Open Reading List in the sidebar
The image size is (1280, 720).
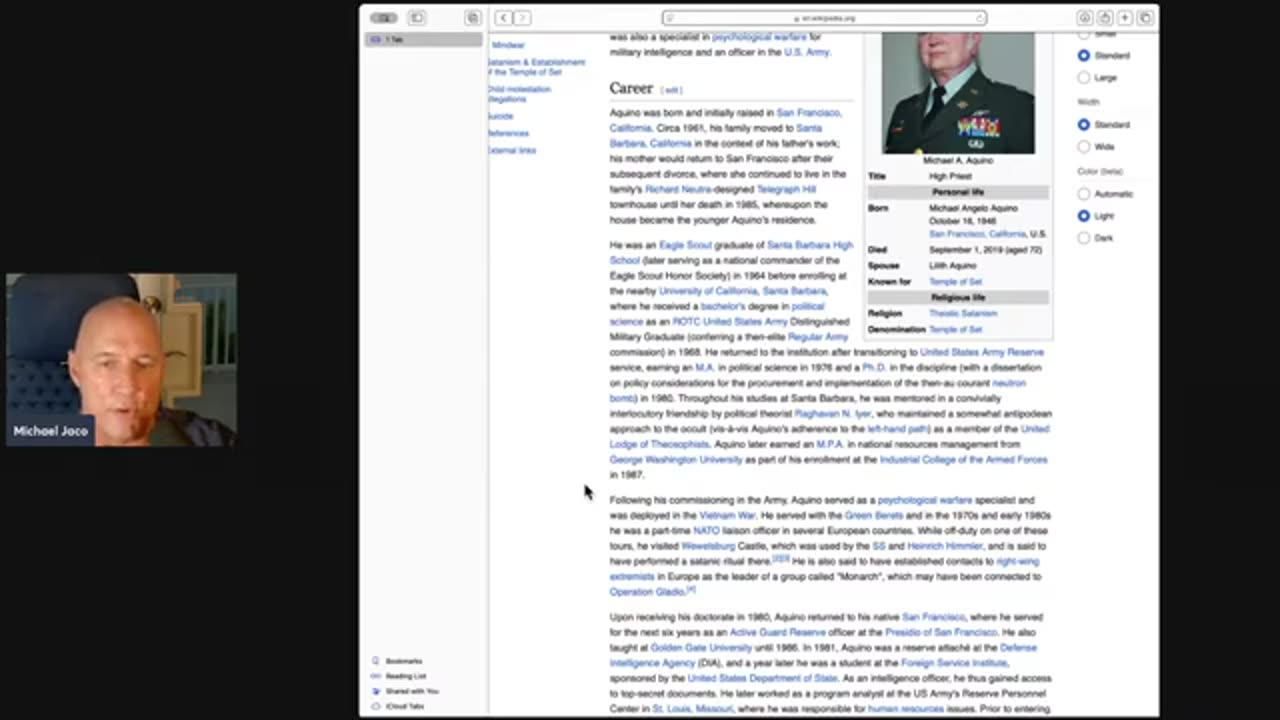pyautogui.click(x=406, y=676)
